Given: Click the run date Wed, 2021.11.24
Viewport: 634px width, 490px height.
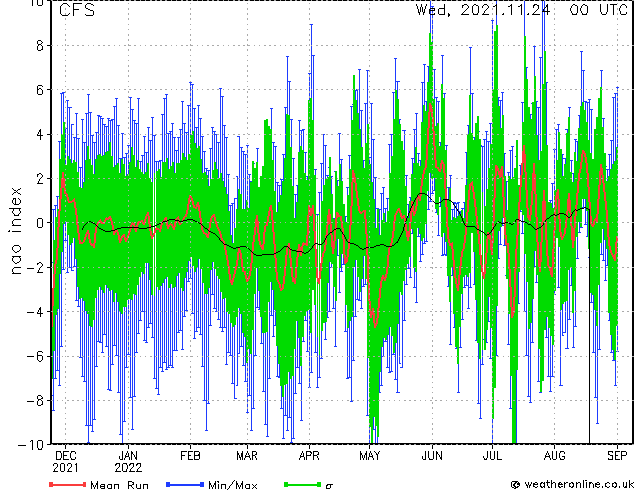Looking at the screenshot, I should tap(483, 10).
